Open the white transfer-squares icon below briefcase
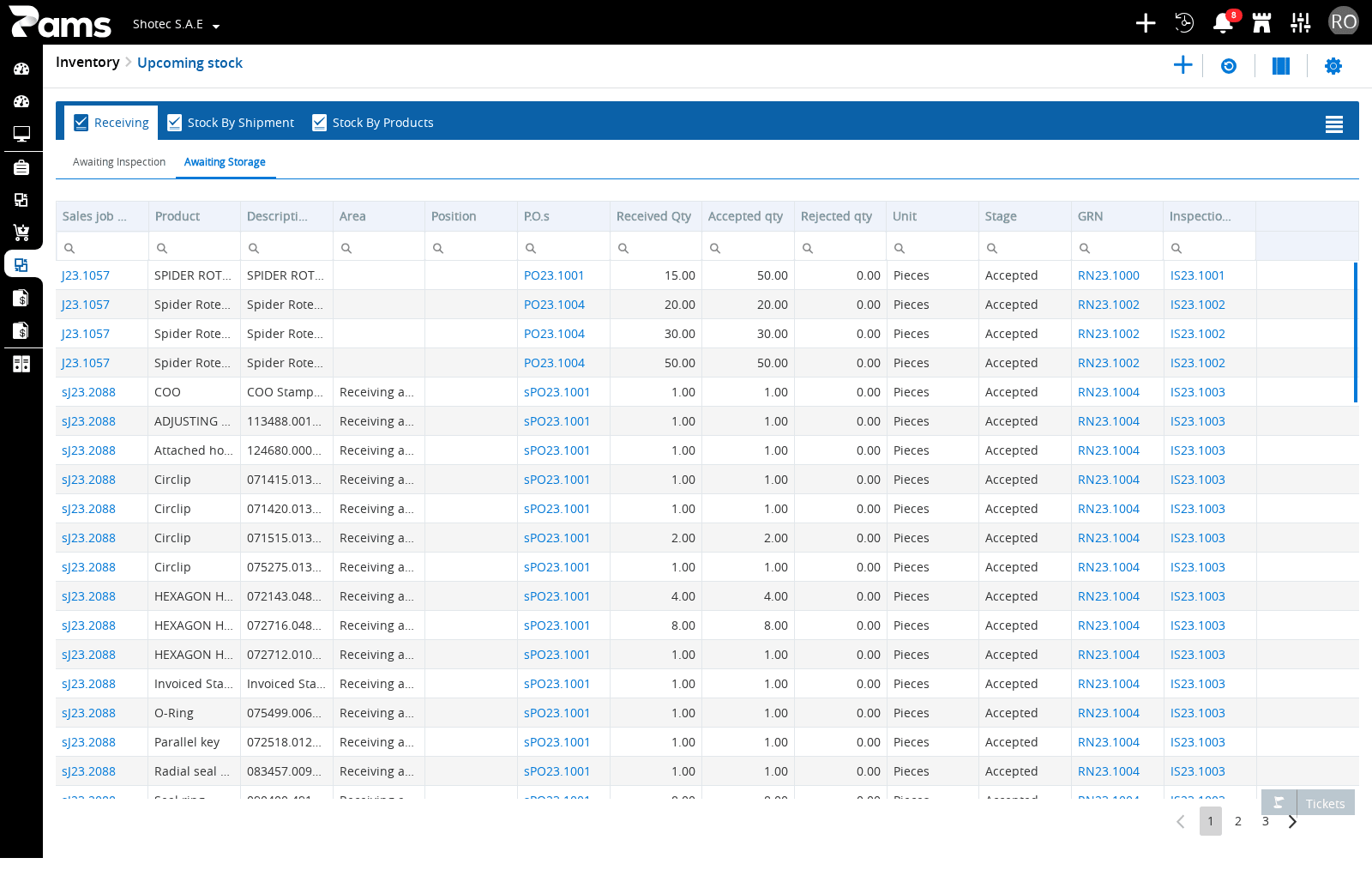This screenshot has width=1372, height=870. pos(21,200)
